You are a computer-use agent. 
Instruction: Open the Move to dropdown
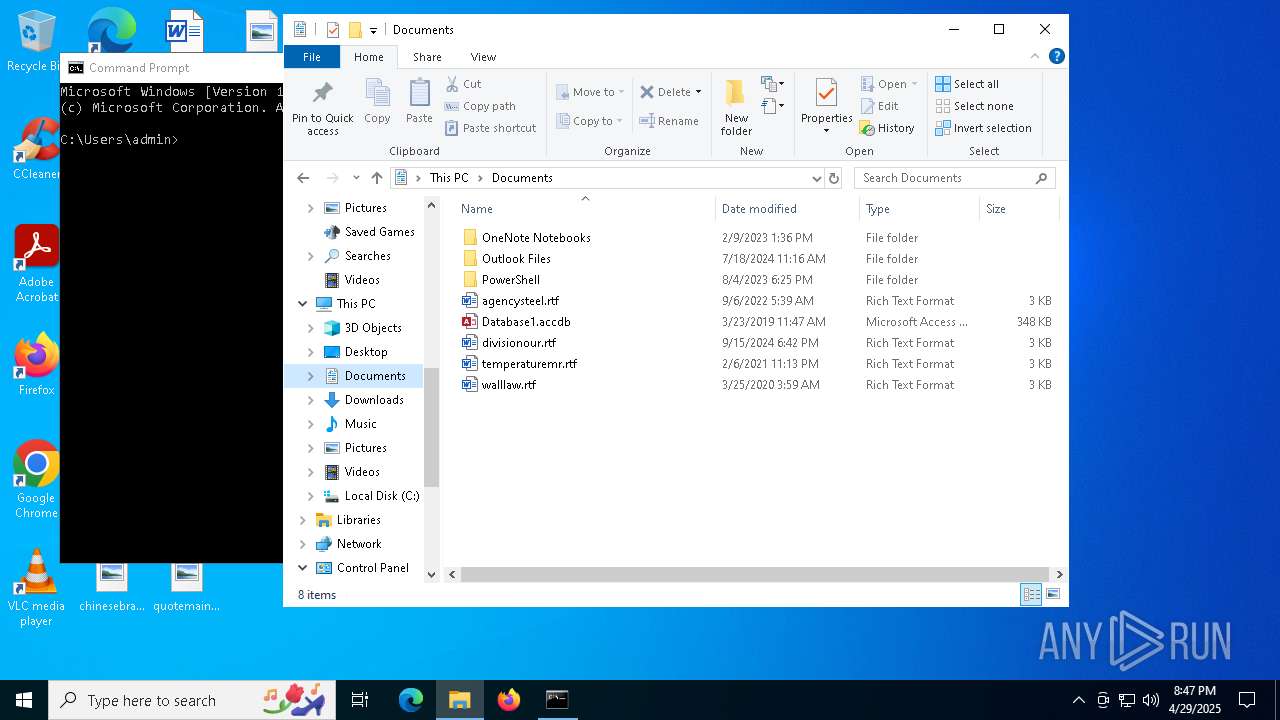[x=590, y=92]
